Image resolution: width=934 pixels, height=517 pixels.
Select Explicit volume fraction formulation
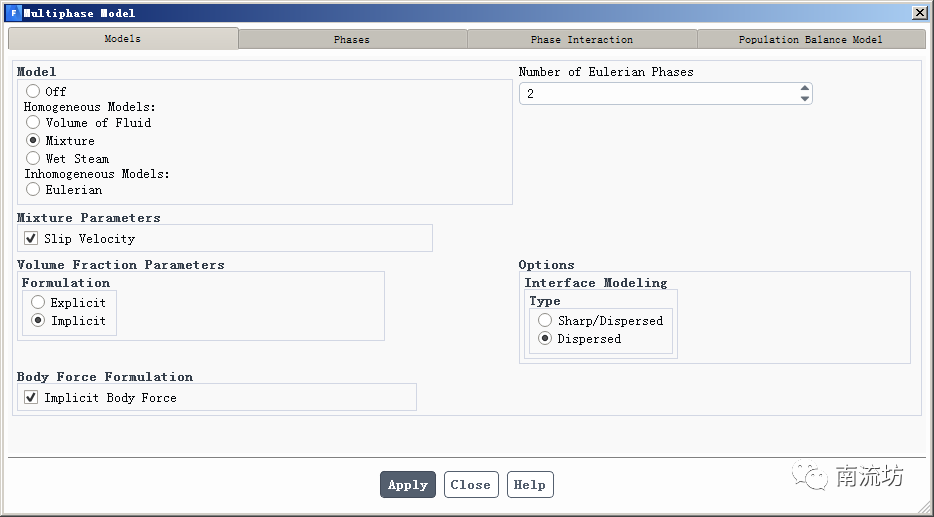tap(38, 302)
